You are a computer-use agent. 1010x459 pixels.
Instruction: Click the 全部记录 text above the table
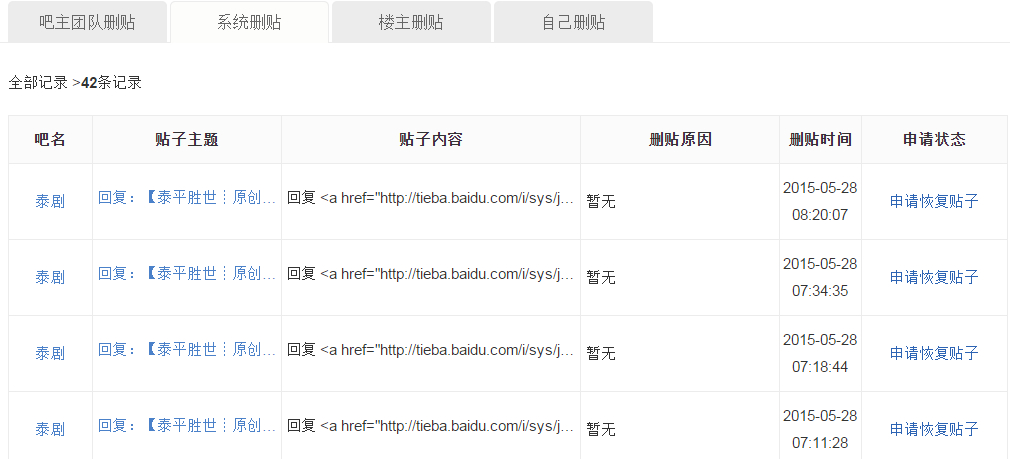tap(38, 83)
